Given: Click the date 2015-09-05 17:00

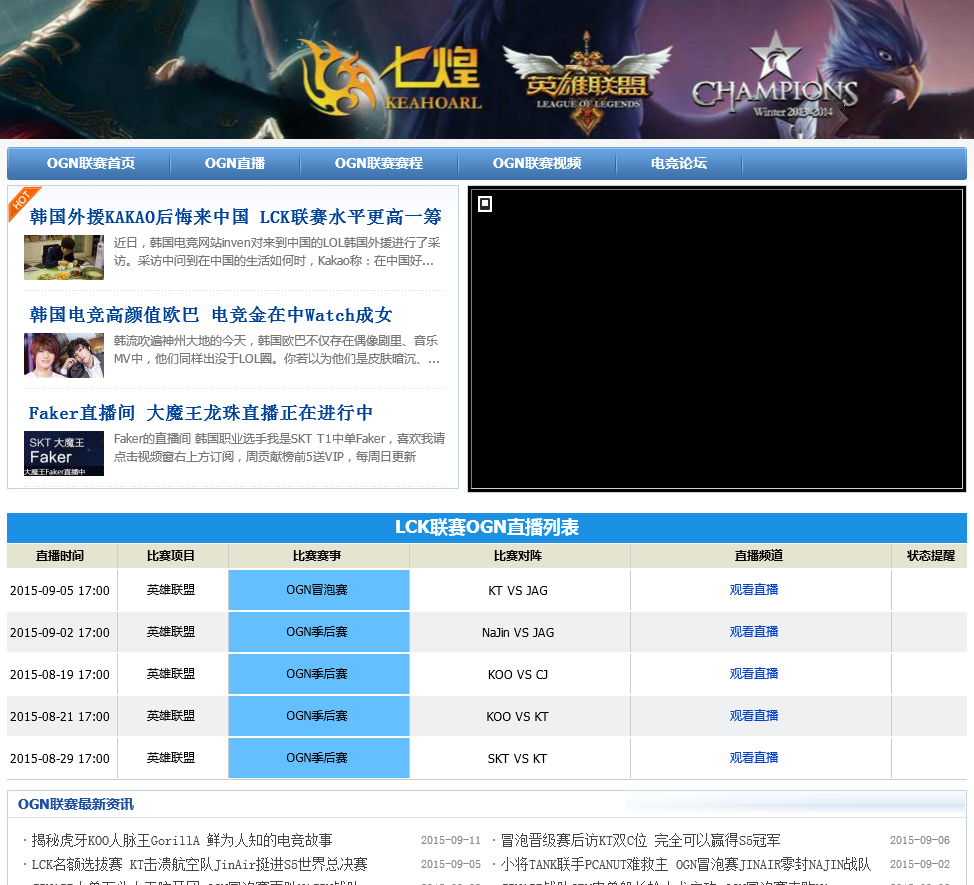Looking at the screenshot, I should [x=60, y=591].
